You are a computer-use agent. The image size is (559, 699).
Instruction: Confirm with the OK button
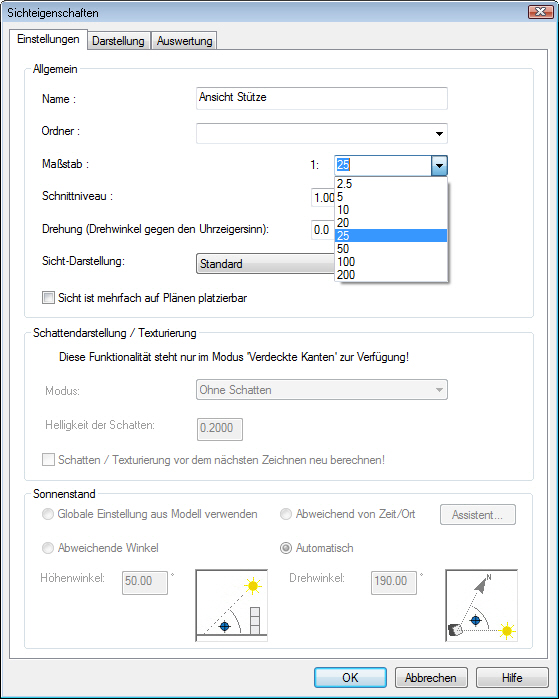tap(350, 678)
